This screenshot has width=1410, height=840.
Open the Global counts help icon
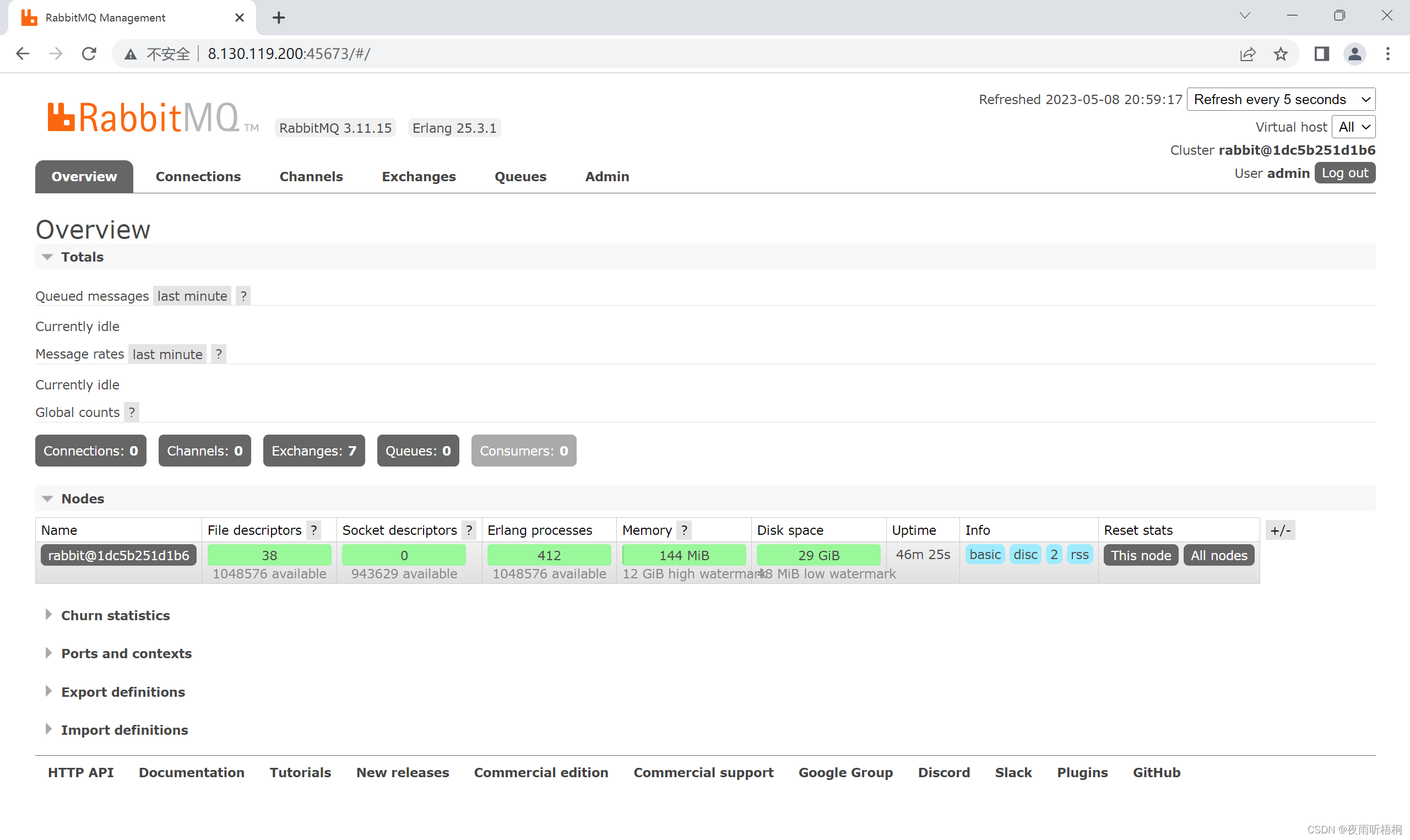(132, 412)
